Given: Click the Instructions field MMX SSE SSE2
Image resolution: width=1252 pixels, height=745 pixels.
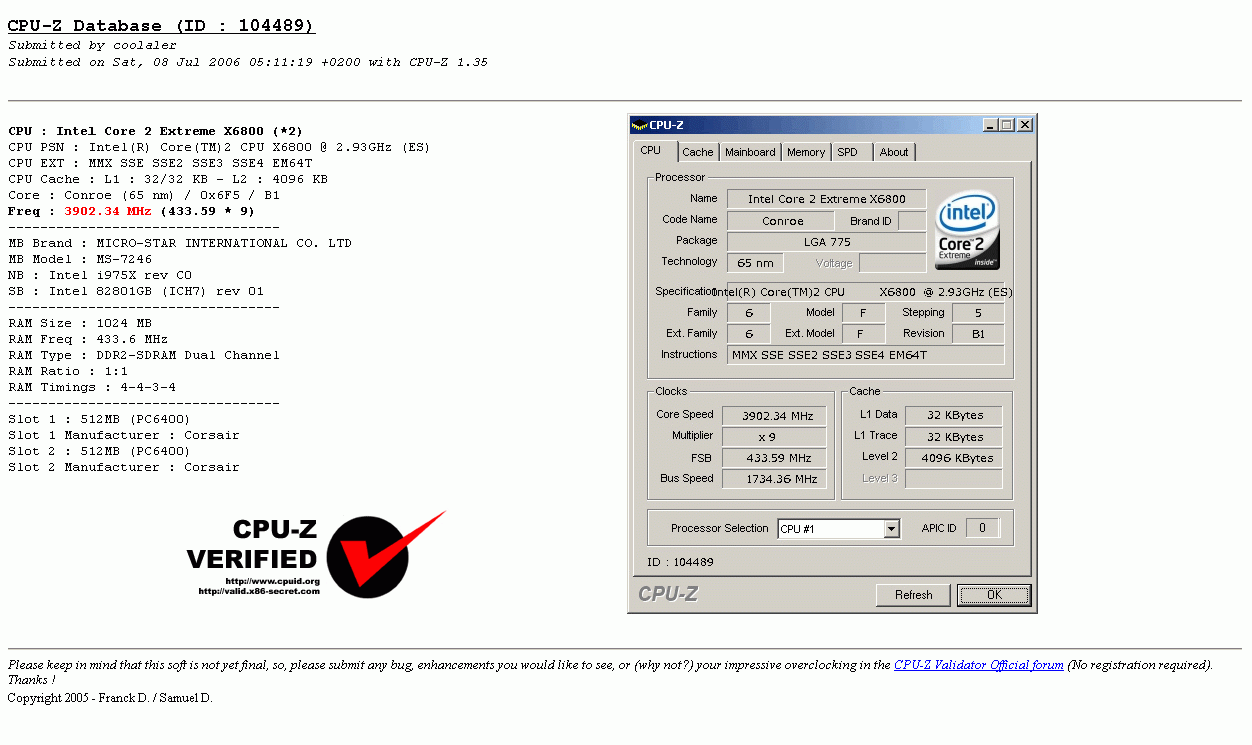Looking at the screenshot, I should click(x=865, y=355).
